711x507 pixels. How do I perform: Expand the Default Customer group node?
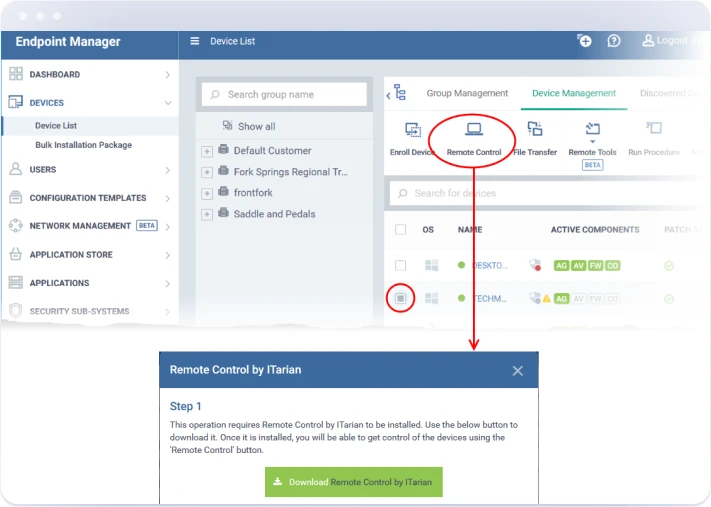pos(207,151)
